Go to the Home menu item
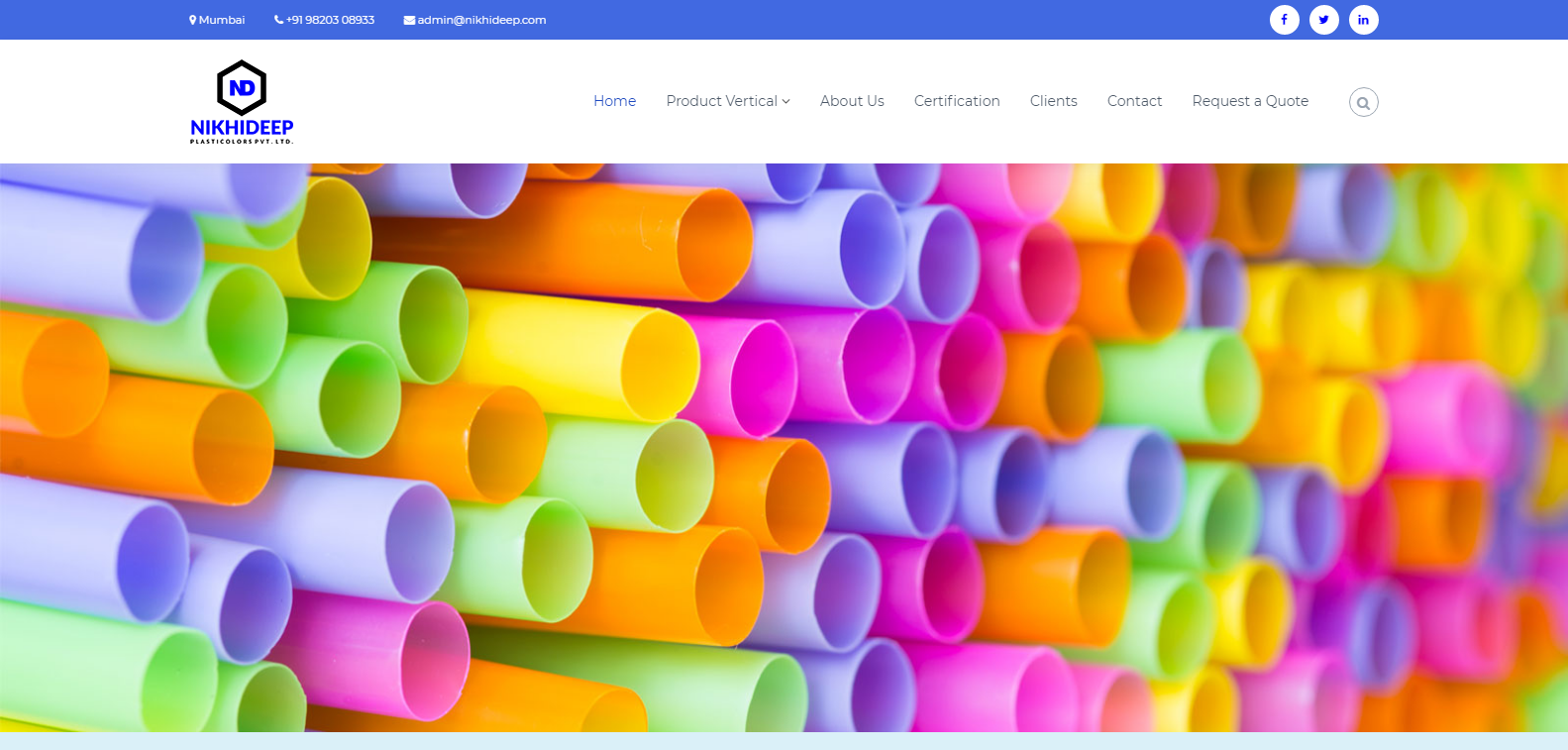1568x750 pixels. [x=614, y=101]
